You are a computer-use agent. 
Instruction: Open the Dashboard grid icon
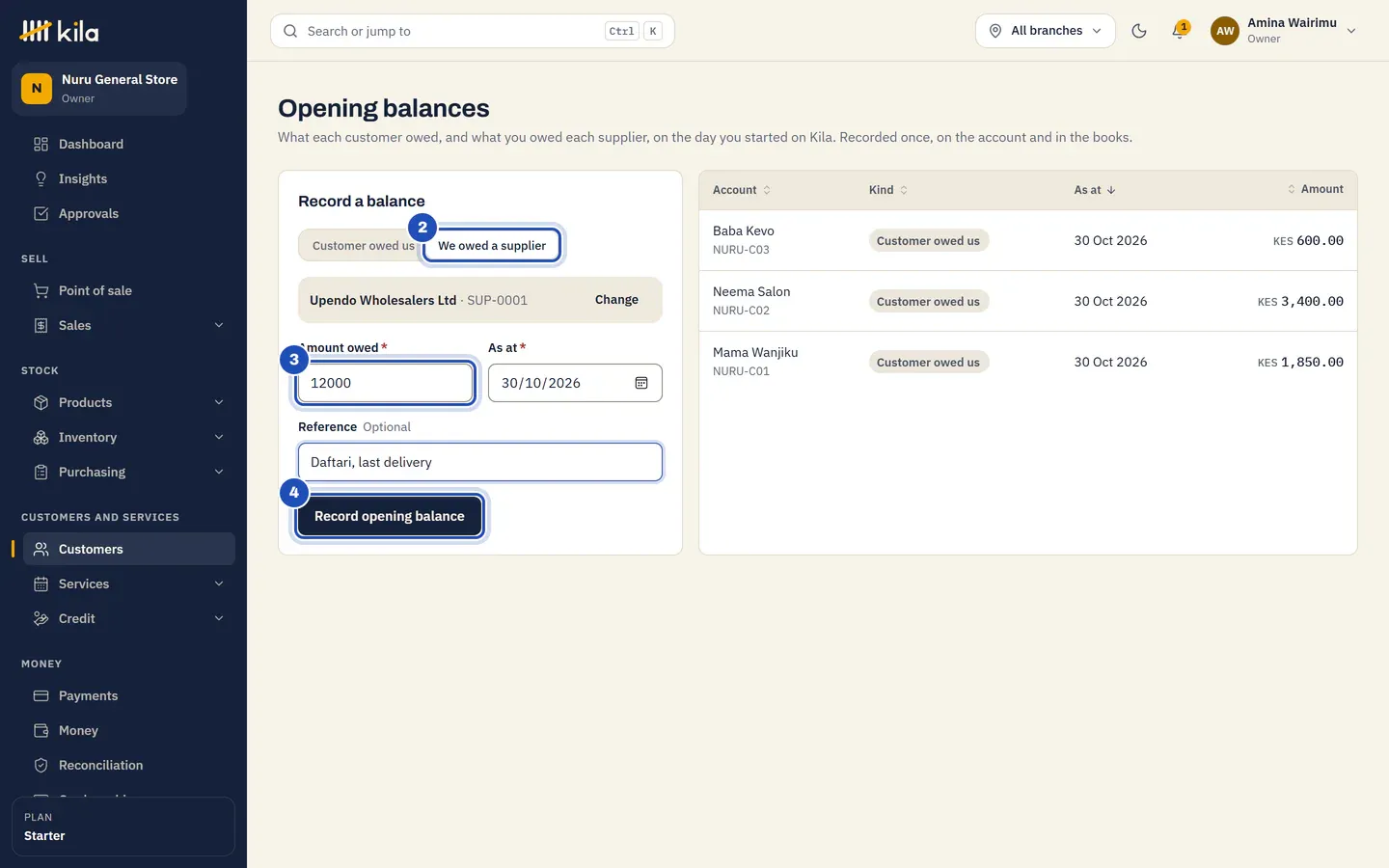[x=41, y=145]
